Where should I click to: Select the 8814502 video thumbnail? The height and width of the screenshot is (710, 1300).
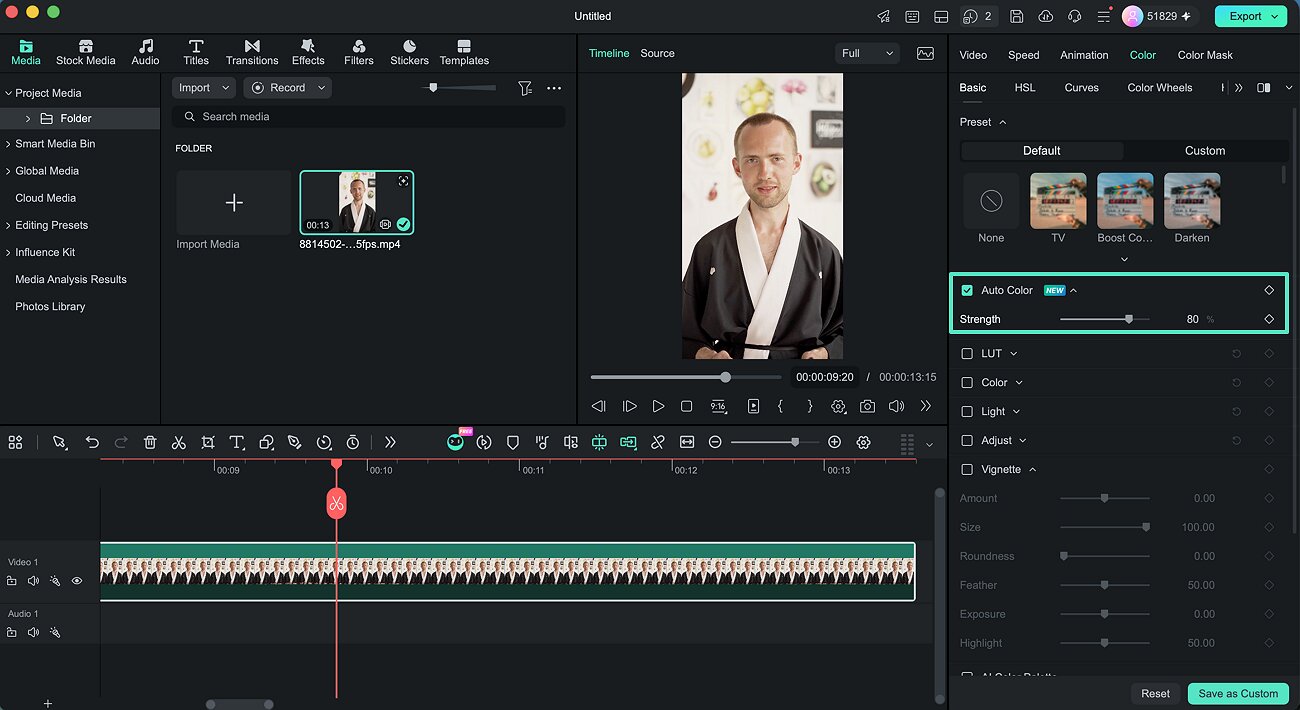357,203
